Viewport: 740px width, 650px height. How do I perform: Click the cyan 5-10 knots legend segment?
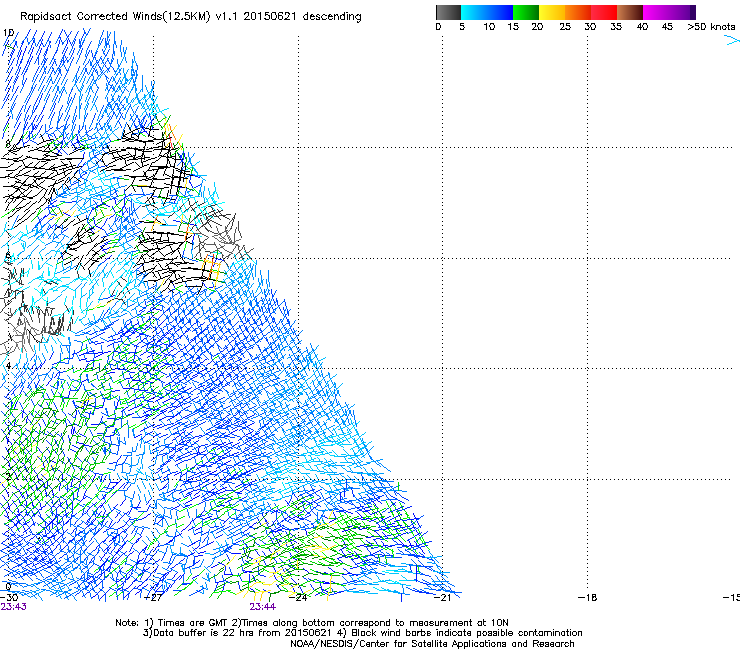[x=474, y=12]
